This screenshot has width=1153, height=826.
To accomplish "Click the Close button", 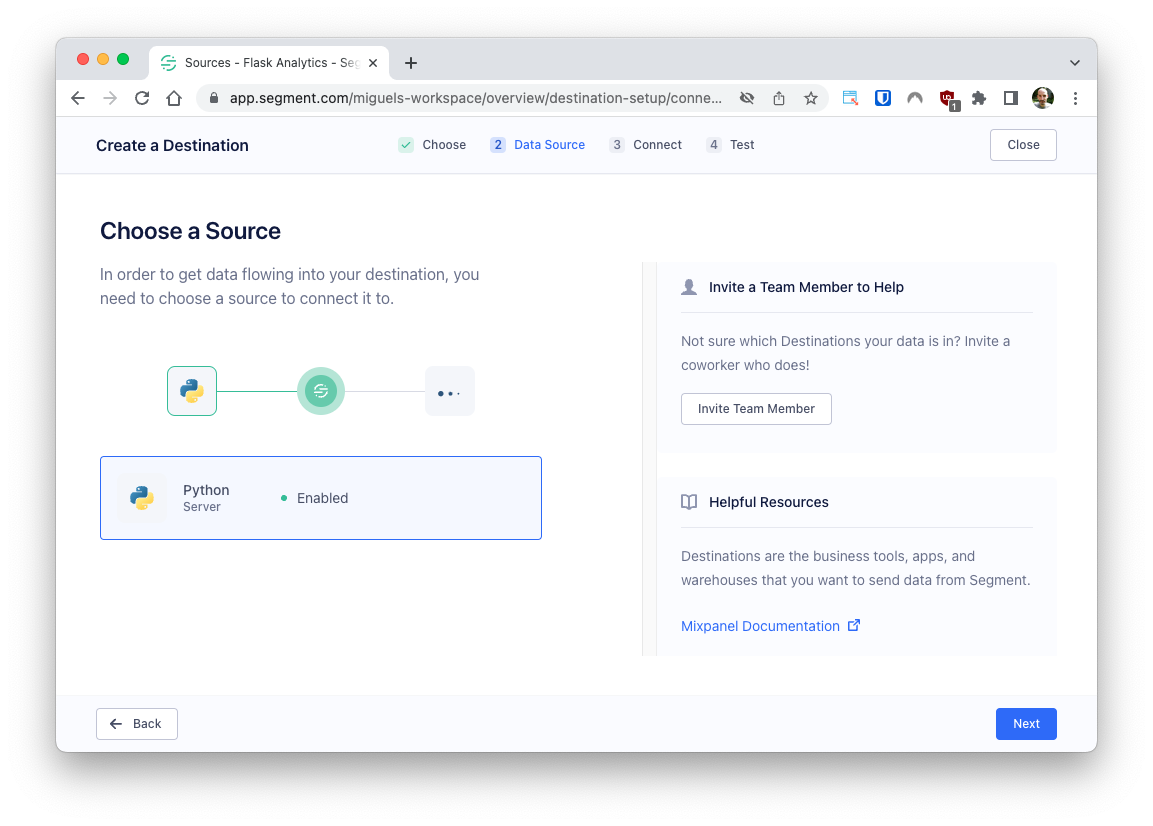I will (x=1023, y=145).
